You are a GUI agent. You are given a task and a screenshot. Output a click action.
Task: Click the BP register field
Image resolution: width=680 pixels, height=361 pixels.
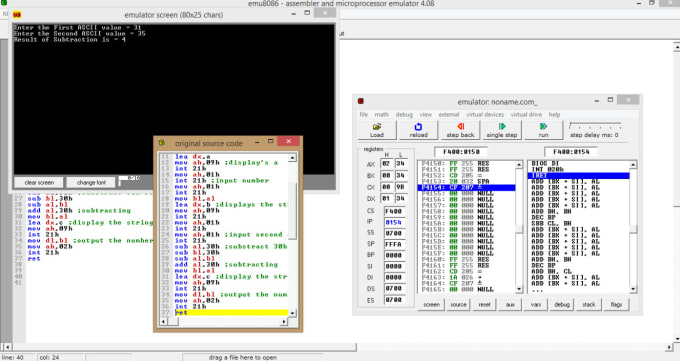(x=394, y=255)
